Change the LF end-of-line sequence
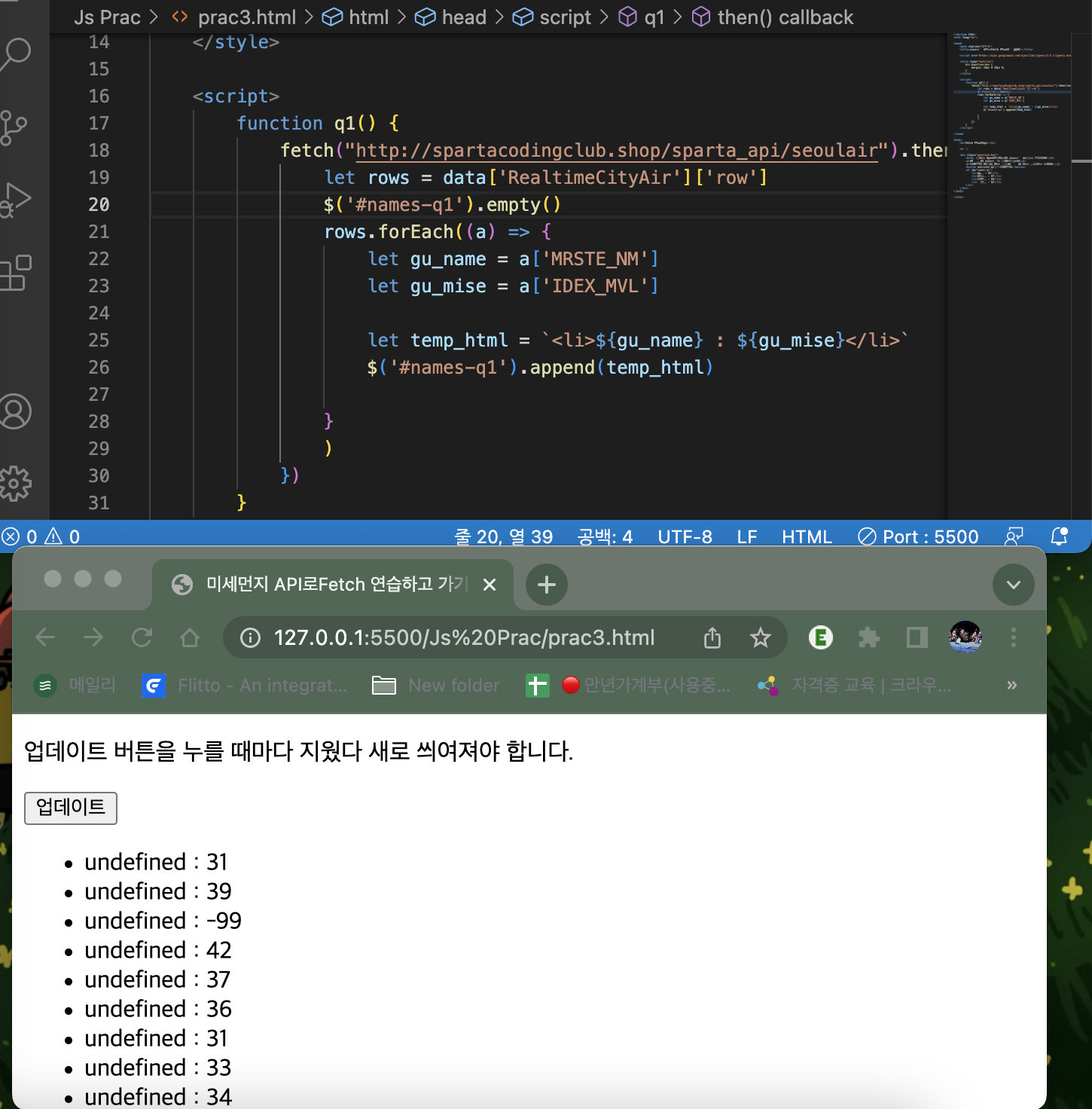The image size is (1092, 1109). tap(747, 536)
